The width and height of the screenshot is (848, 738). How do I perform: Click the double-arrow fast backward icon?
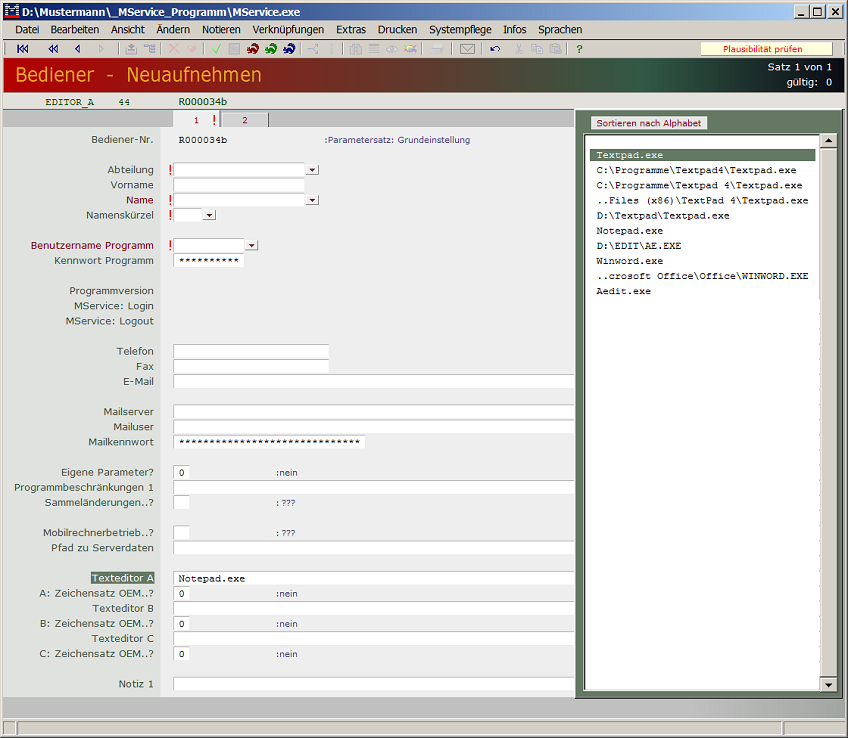click(x=53, y=49)
